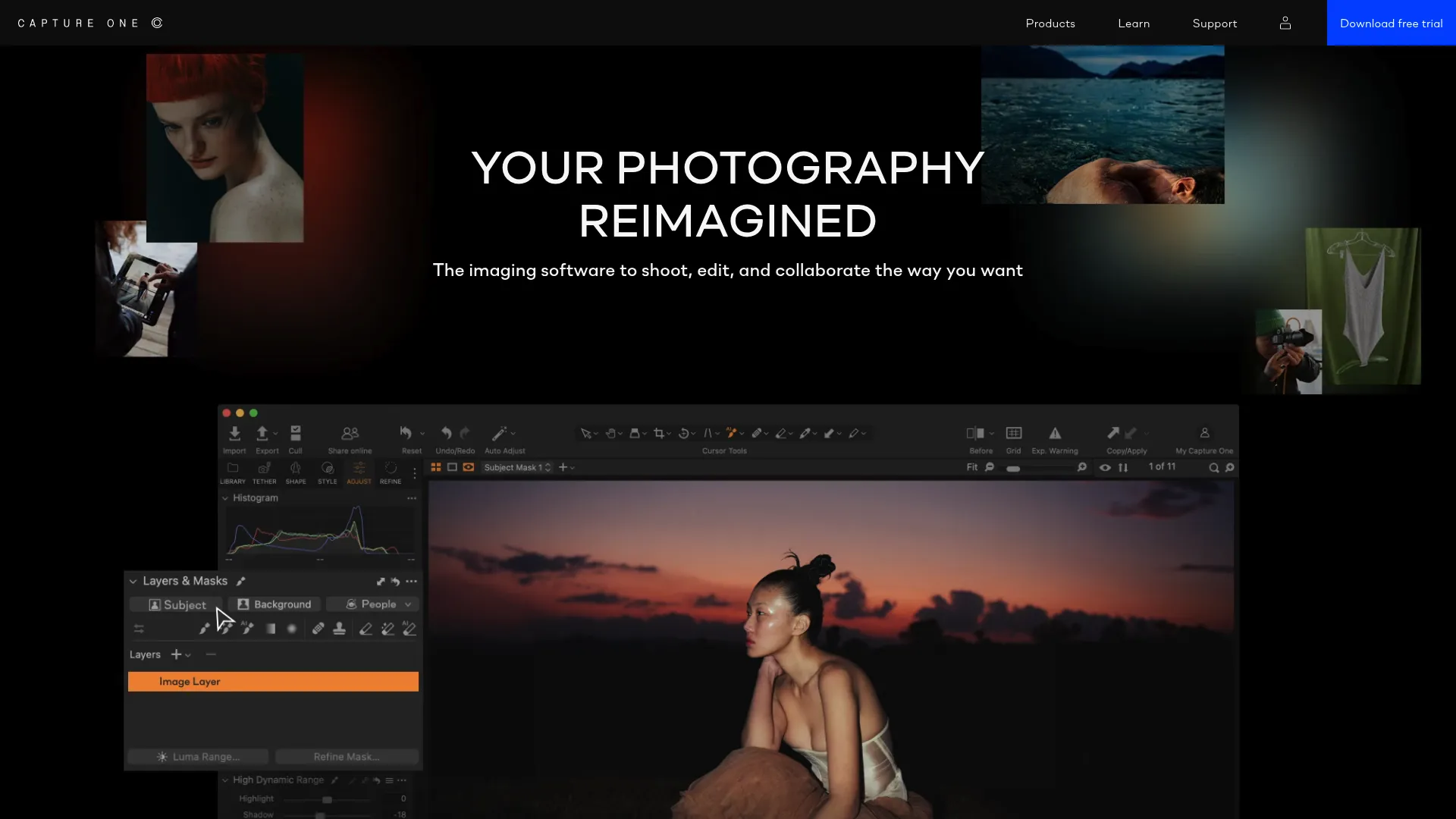The height and width of the screenshot is (819, 1456).
Task: Switch to single image viewer mode
Action: click(x=452, y=467)
